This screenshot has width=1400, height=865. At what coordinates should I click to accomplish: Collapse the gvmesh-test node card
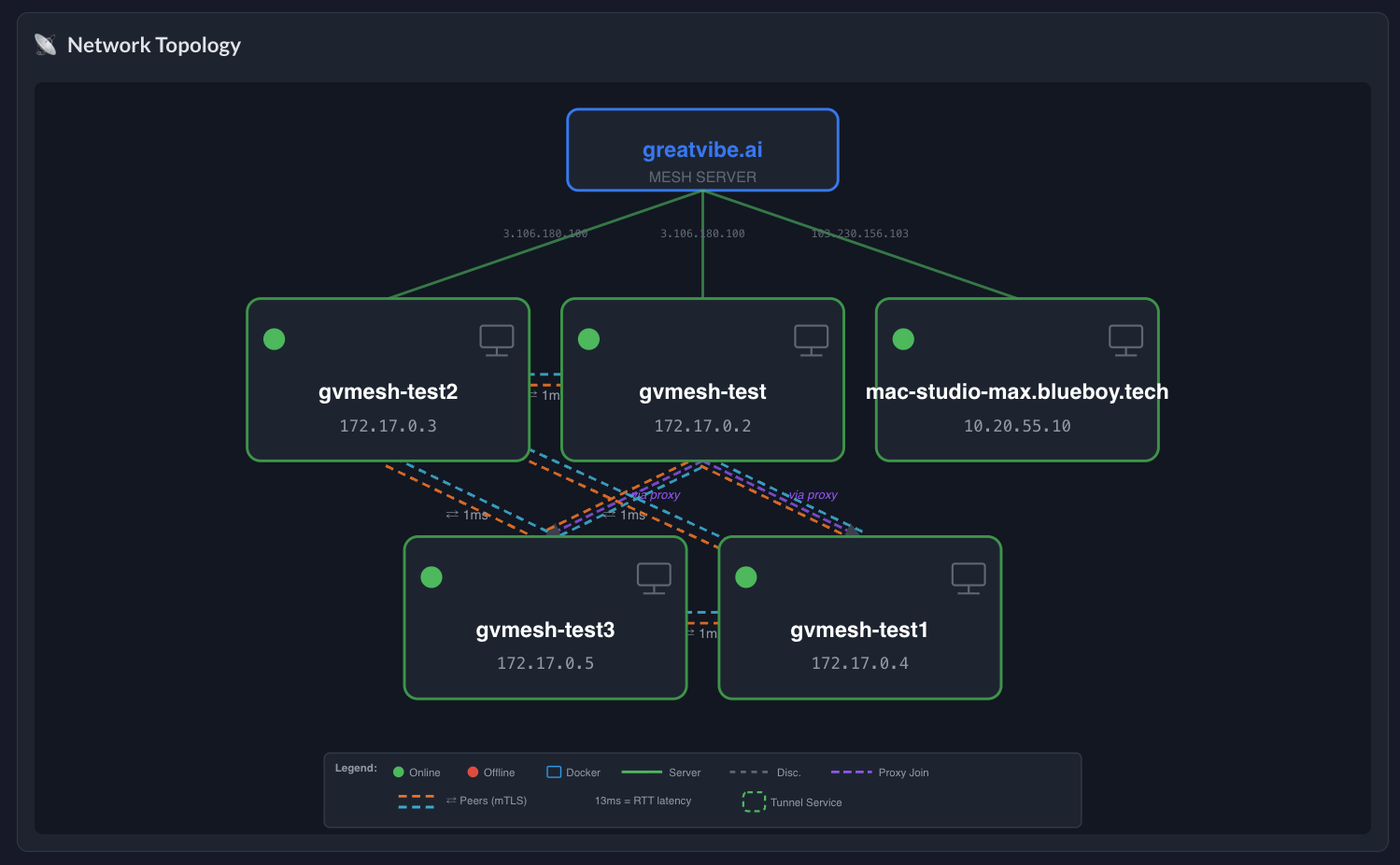tap(702, 379)
